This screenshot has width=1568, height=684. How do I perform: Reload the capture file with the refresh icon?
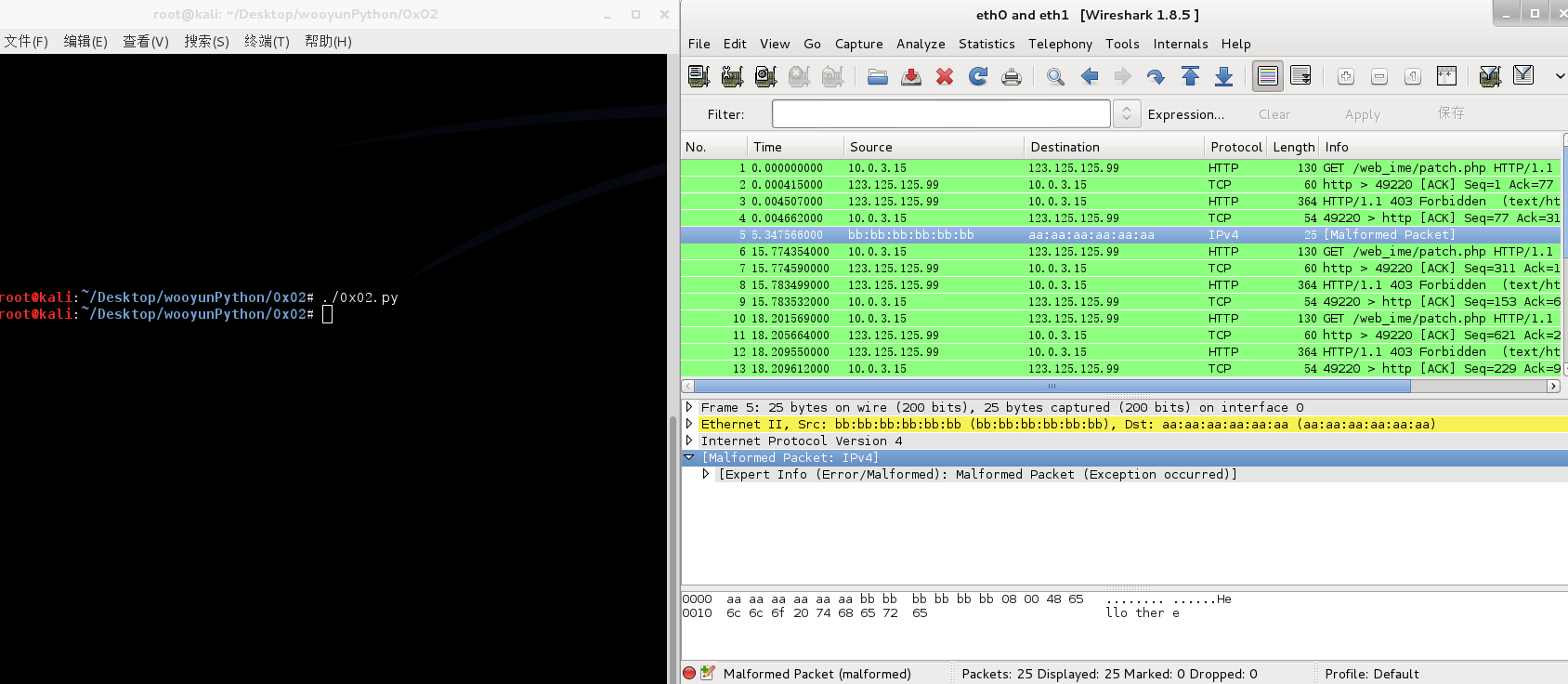coord(978,76)
